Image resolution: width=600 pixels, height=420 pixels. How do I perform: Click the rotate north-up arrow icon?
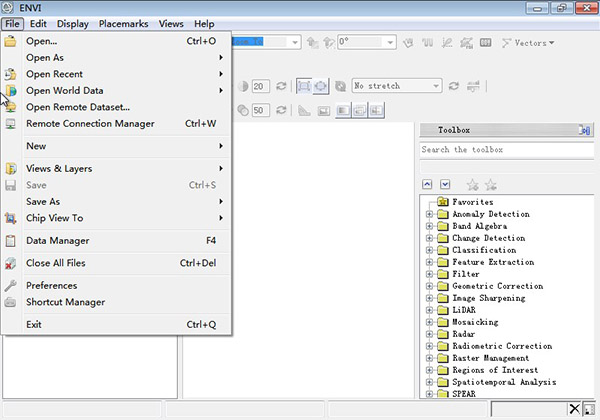pyautogui.click(x=313, y=43)
